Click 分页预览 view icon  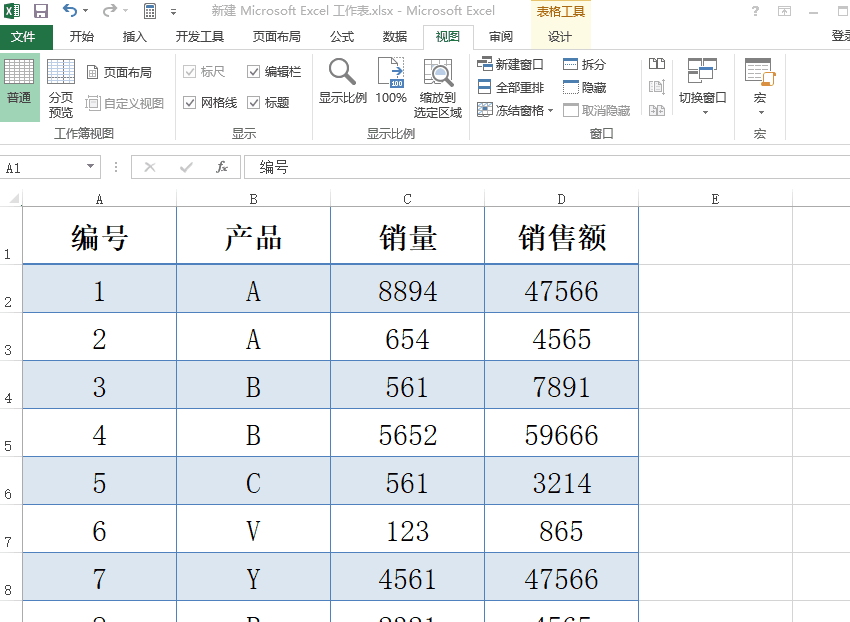[x=60, y=83]
